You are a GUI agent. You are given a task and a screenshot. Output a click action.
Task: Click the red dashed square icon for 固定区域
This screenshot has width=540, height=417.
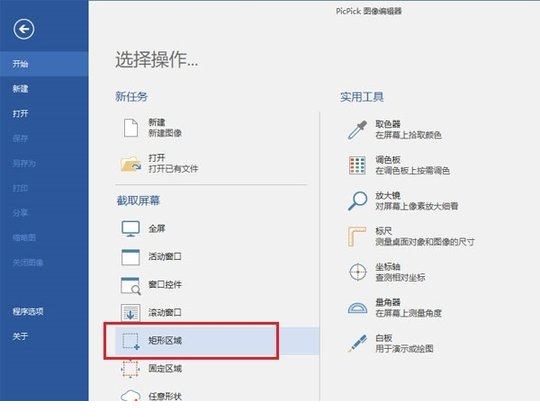[x=131, y=369]
